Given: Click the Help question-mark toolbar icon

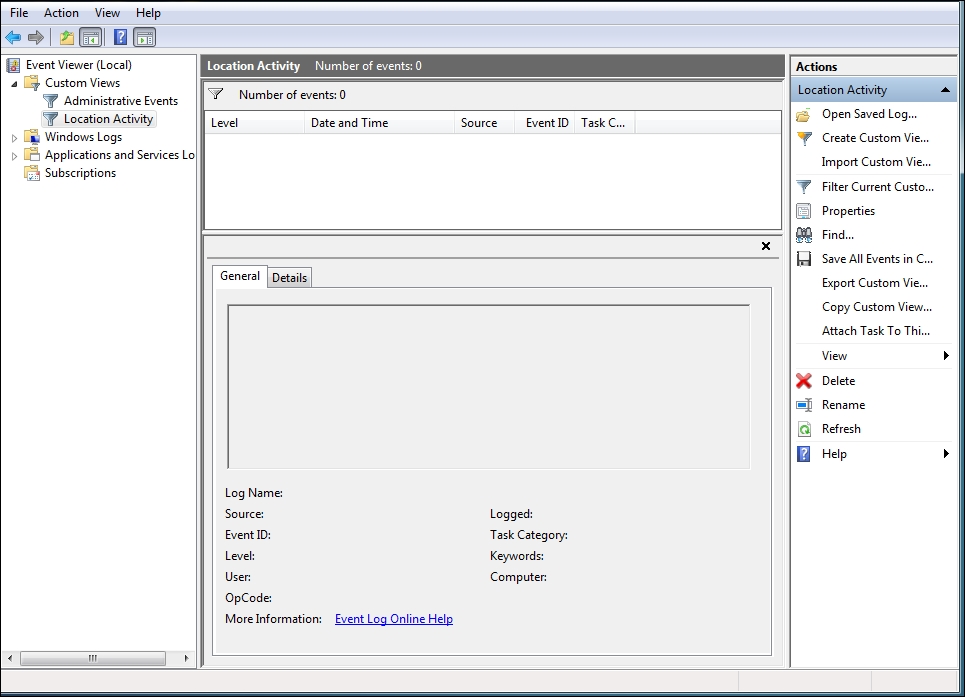Looking at the screenshot, I should point(120,37).
